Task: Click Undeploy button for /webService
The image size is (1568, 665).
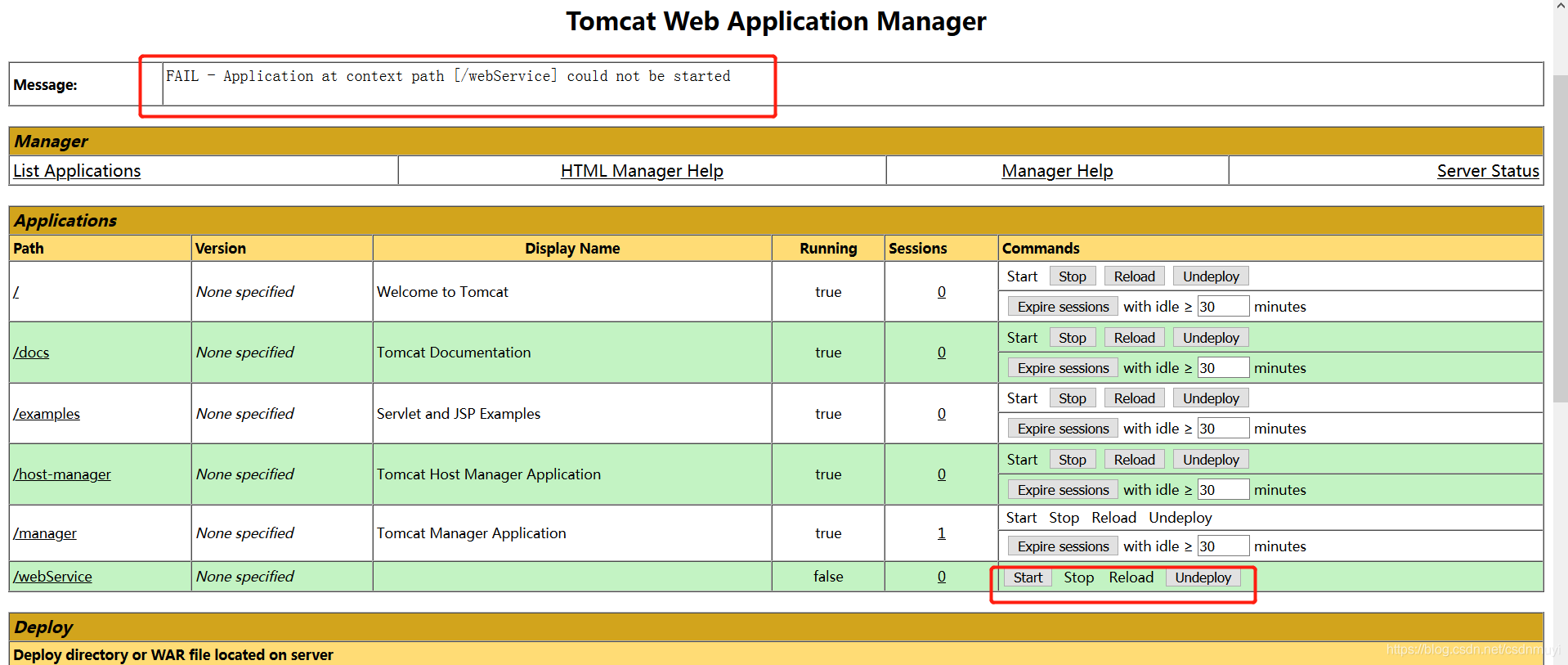Action: tap(1203, 577)
